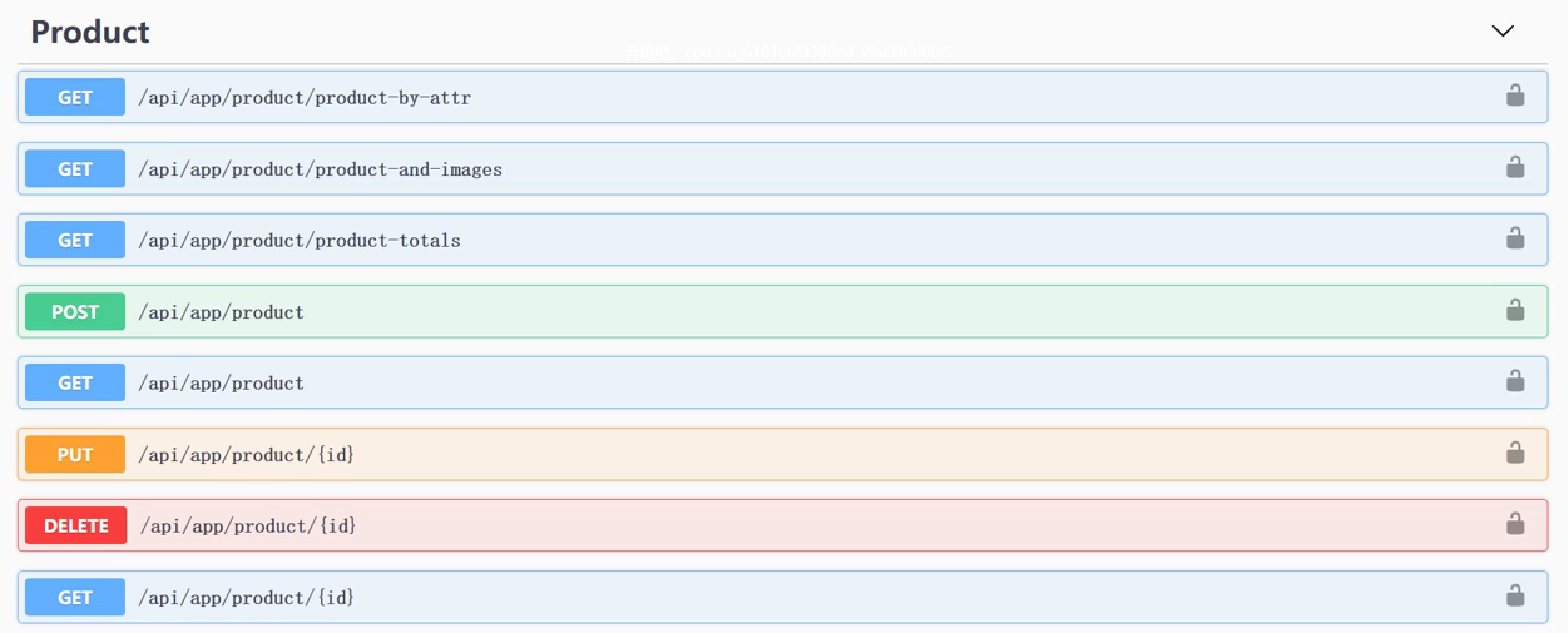
Task: Open PUT row path /api/app/product/{id}
Action: [246, 456]
